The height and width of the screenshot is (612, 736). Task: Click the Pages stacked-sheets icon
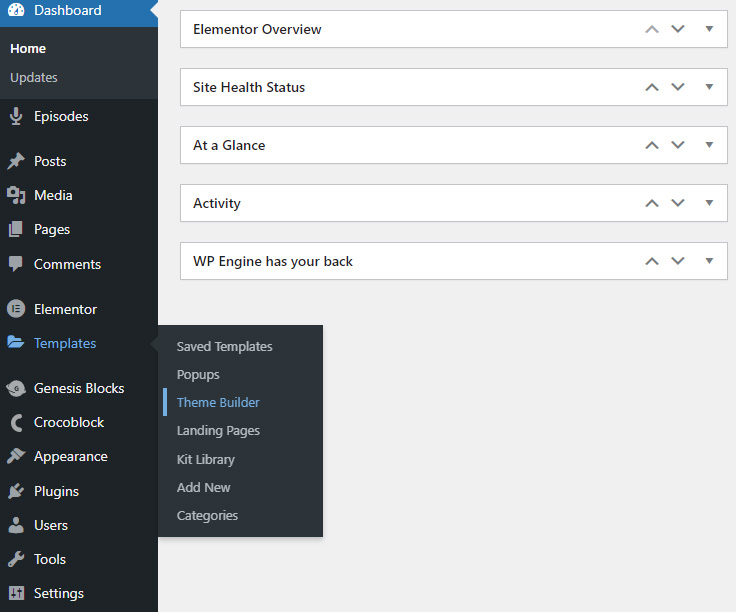pos(15,229)
